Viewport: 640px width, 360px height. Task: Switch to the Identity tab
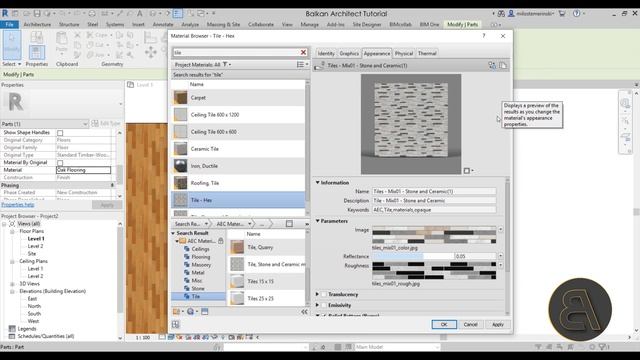click(x=326, y=53)
